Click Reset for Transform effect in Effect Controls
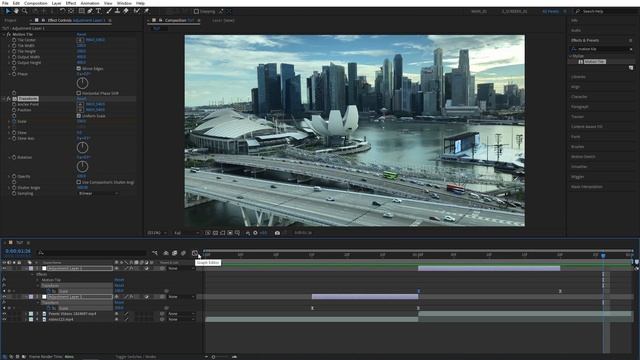This screenshot has height=360, width=640. tap(81, 99)
